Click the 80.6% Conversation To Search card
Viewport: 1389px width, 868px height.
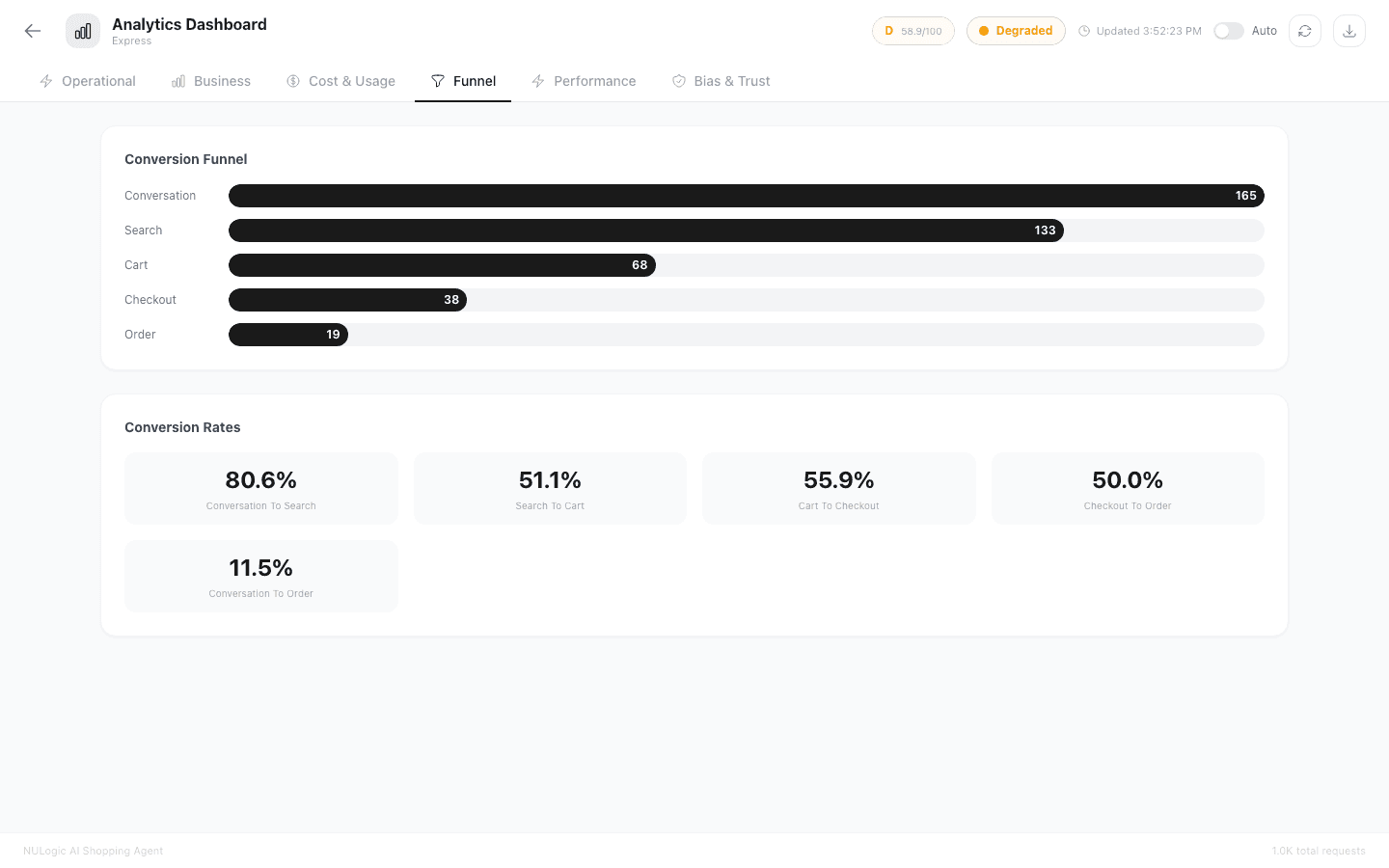(x=260, y=489)
